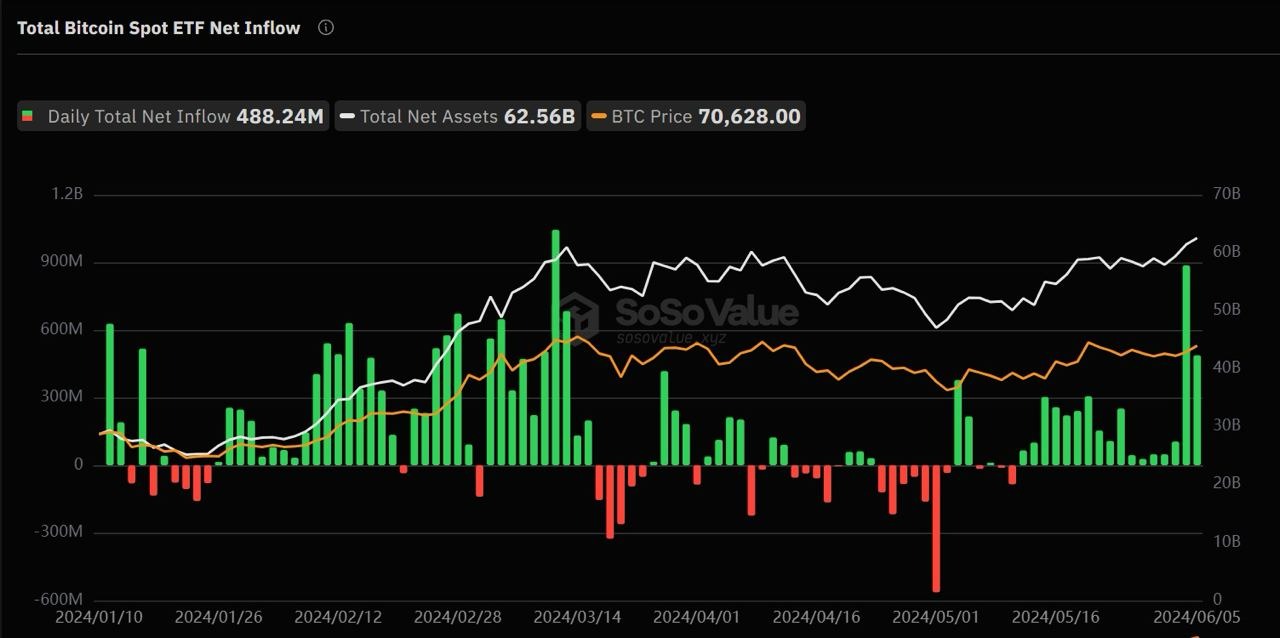Click the -300M label on left axis
The width and height of the screenshot is (1280, 638).
tap(58, 531)
